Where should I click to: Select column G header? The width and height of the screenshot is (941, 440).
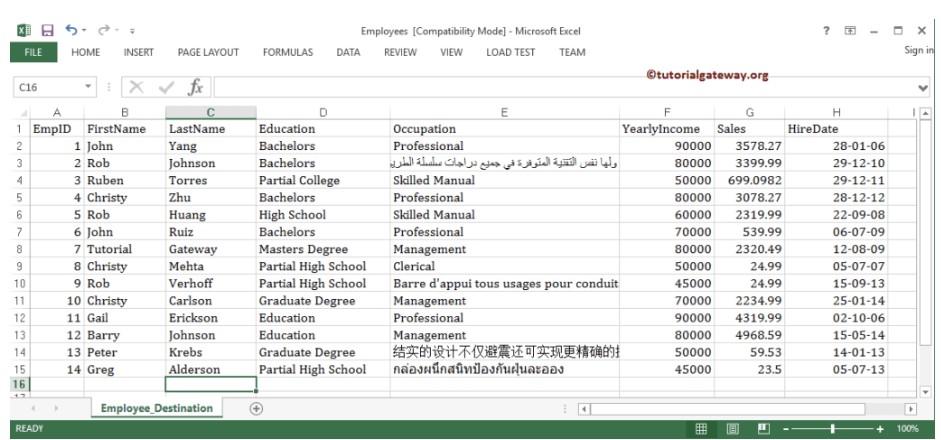pos(750,112)
